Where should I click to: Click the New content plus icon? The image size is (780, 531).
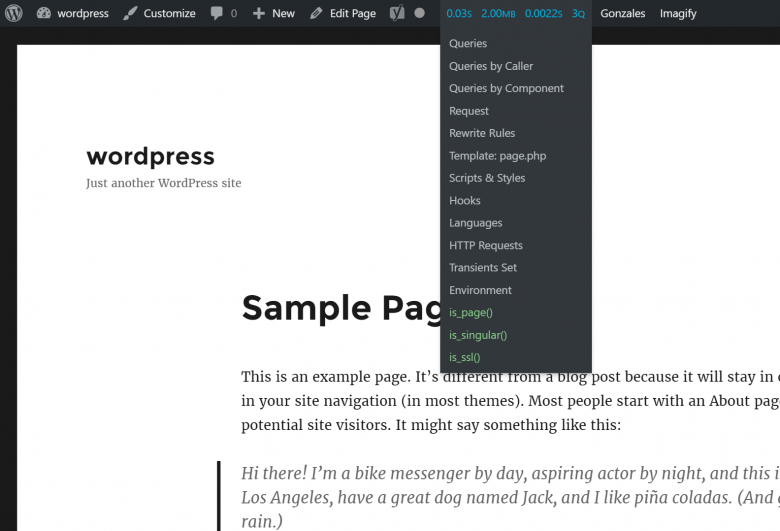(x=259, y=14)
